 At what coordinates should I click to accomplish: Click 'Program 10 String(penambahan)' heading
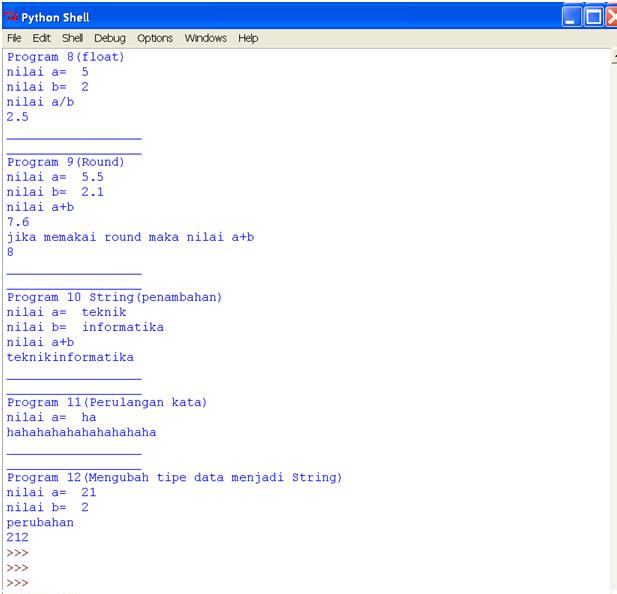tap(115, 297)
